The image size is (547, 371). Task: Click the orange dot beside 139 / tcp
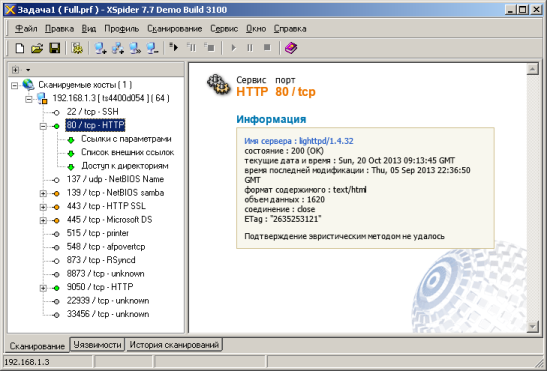(56, 194)
